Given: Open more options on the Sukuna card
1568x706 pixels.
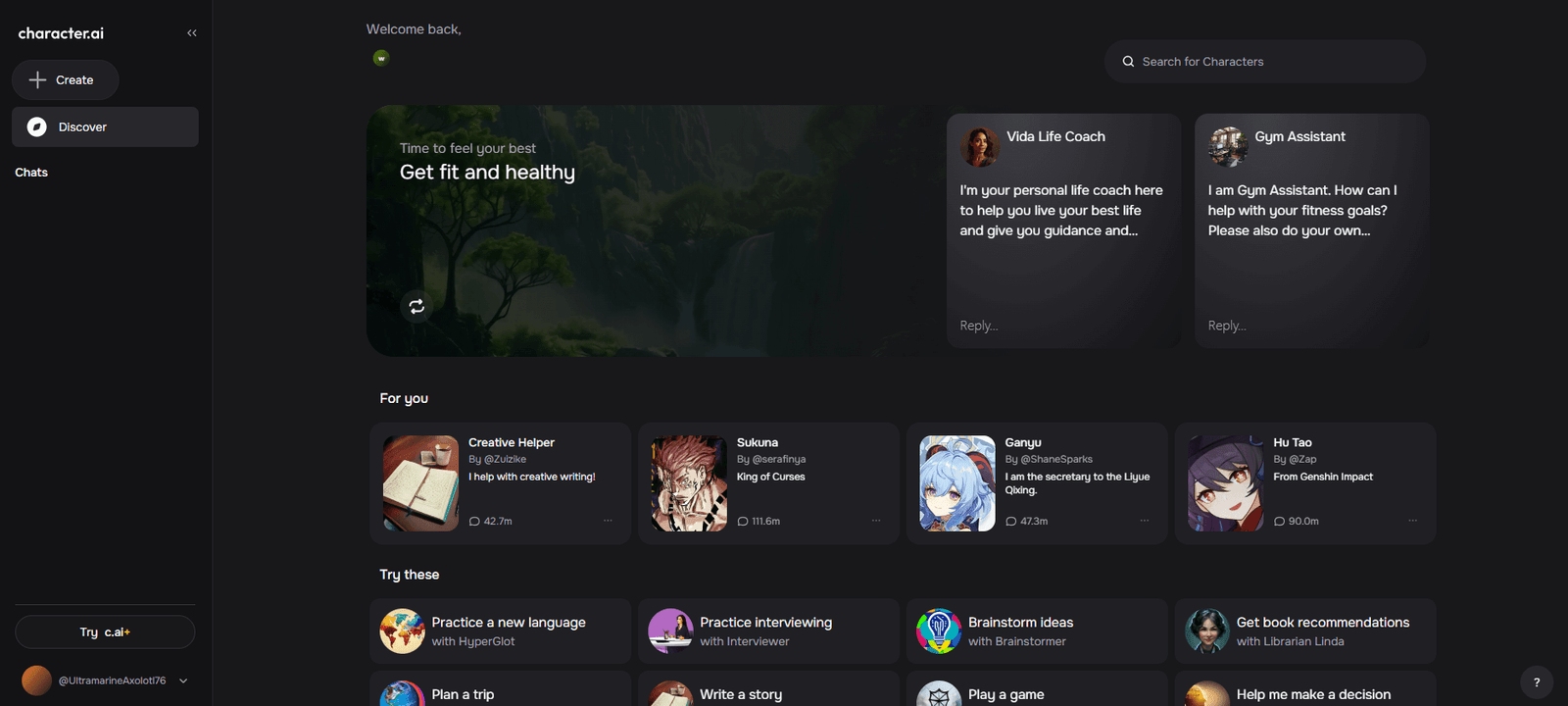Looking at the screenshot, I should [x=876, y=521].
